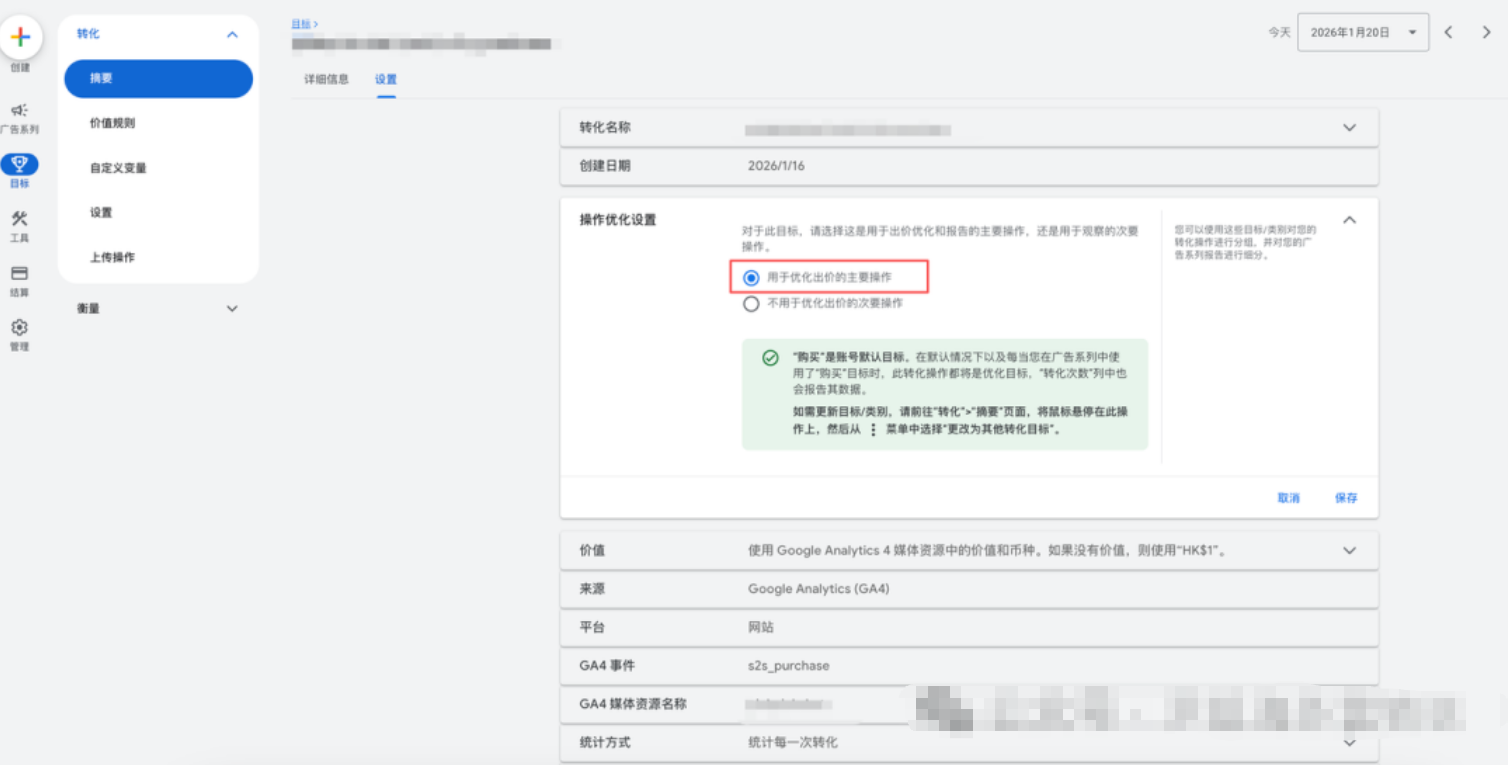Select the 广告系列 (Campaigns) sidebar icon

pyautogui.click(x=19, y=112)
